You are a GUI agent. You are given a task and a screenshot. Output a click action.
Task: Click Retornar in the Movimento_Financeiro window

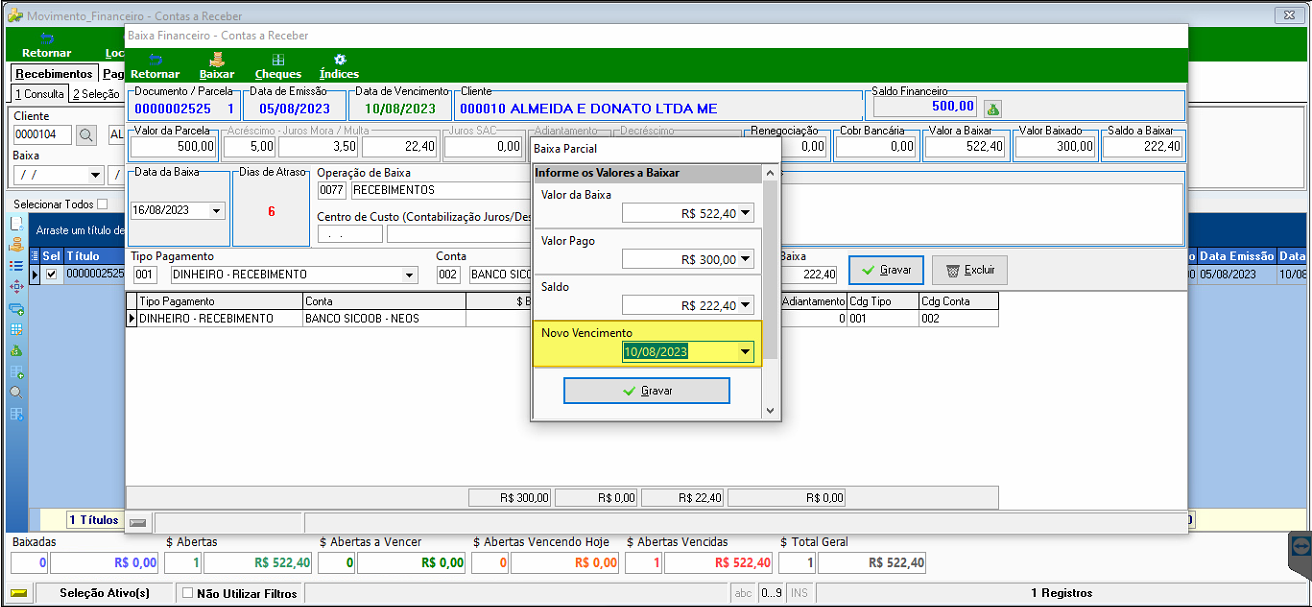click(46, 46)
